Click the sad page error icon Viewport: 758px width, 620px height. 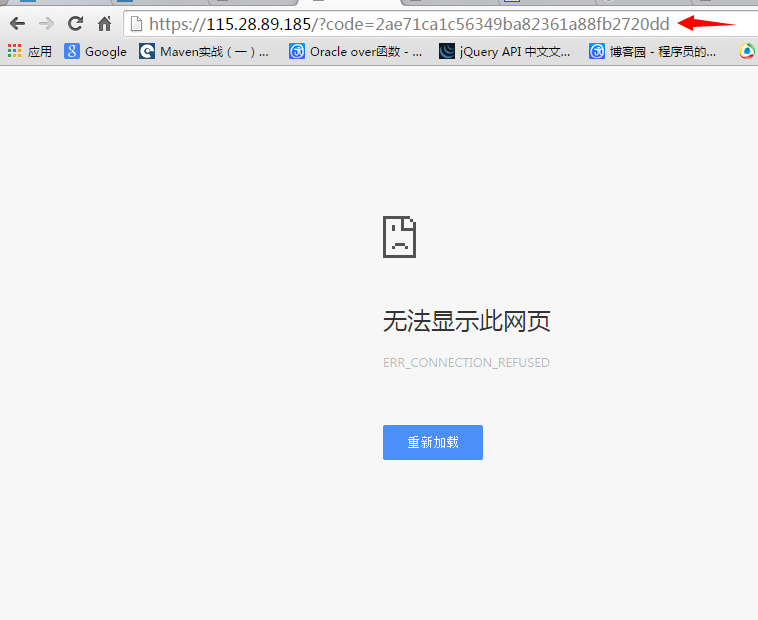(399, 237)
